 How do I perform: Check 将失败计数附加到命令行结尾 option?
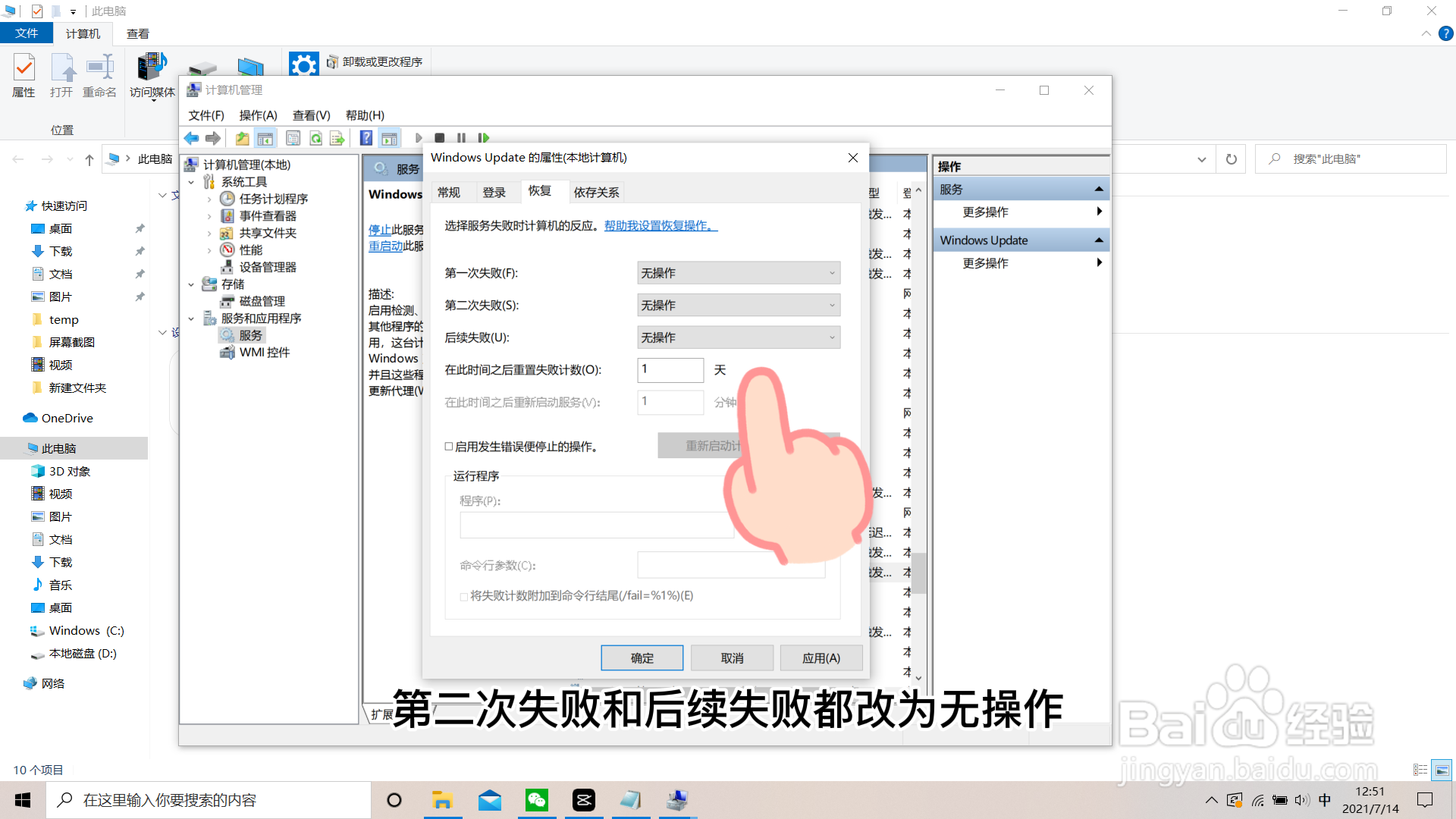pos(463,597)
